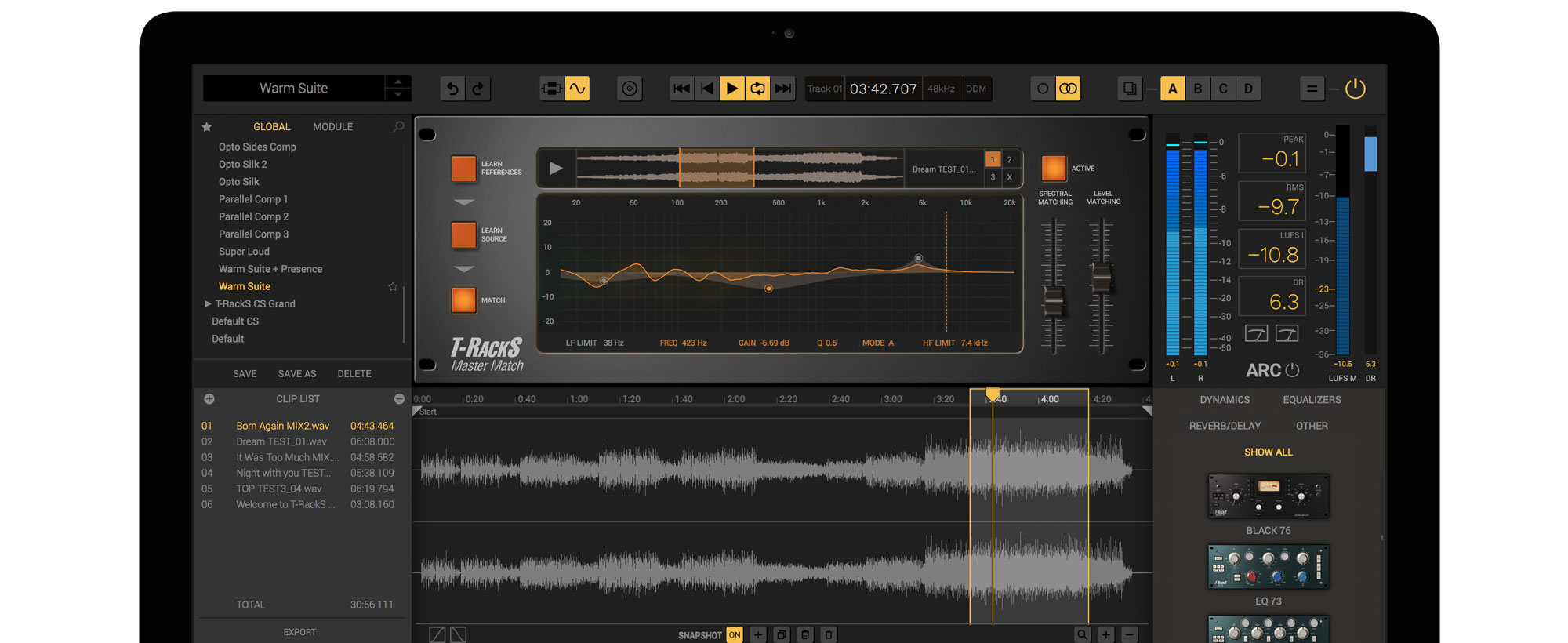Select reference slot 1
Image resolution: width=1568 pixels, height=643 pixels.
click(993, 160)
